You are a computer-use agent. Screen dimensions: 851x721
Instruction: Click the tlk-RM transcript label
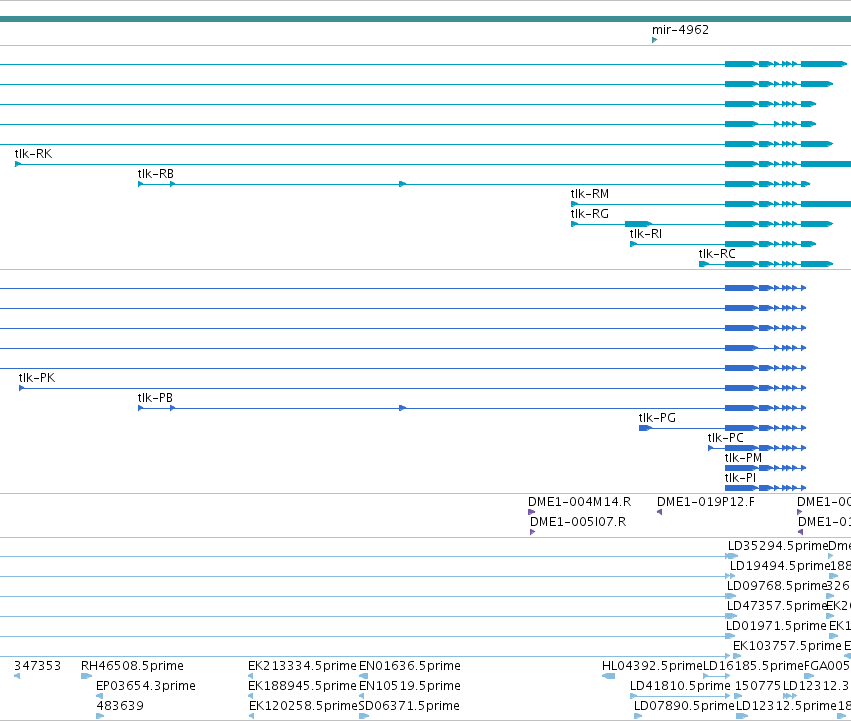[589, 194]
